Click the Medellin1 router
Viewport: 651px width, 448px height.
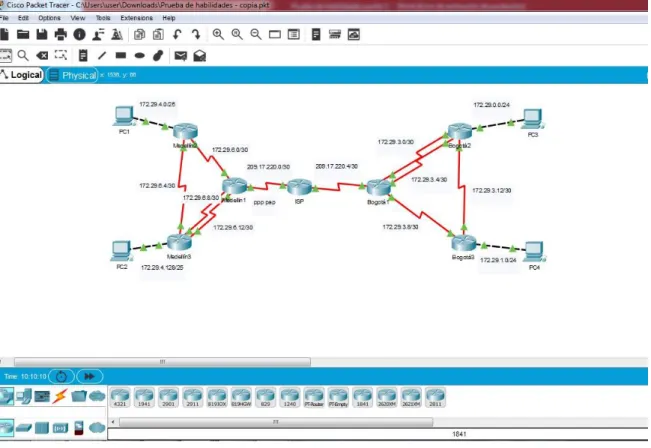pos(235,186)
